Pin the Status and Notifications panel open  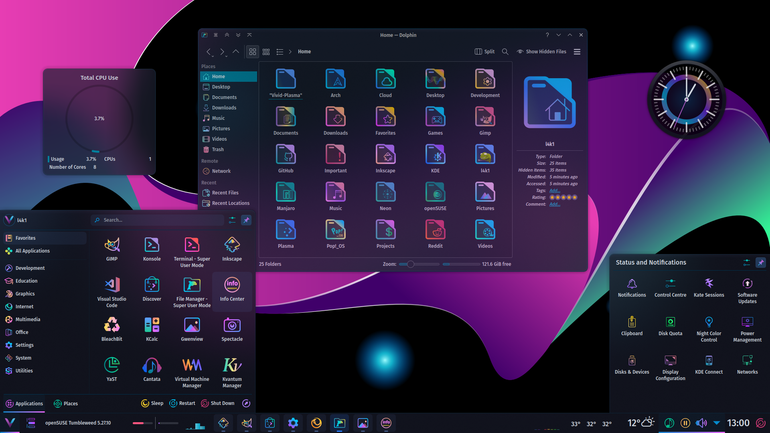pos(760,263)
